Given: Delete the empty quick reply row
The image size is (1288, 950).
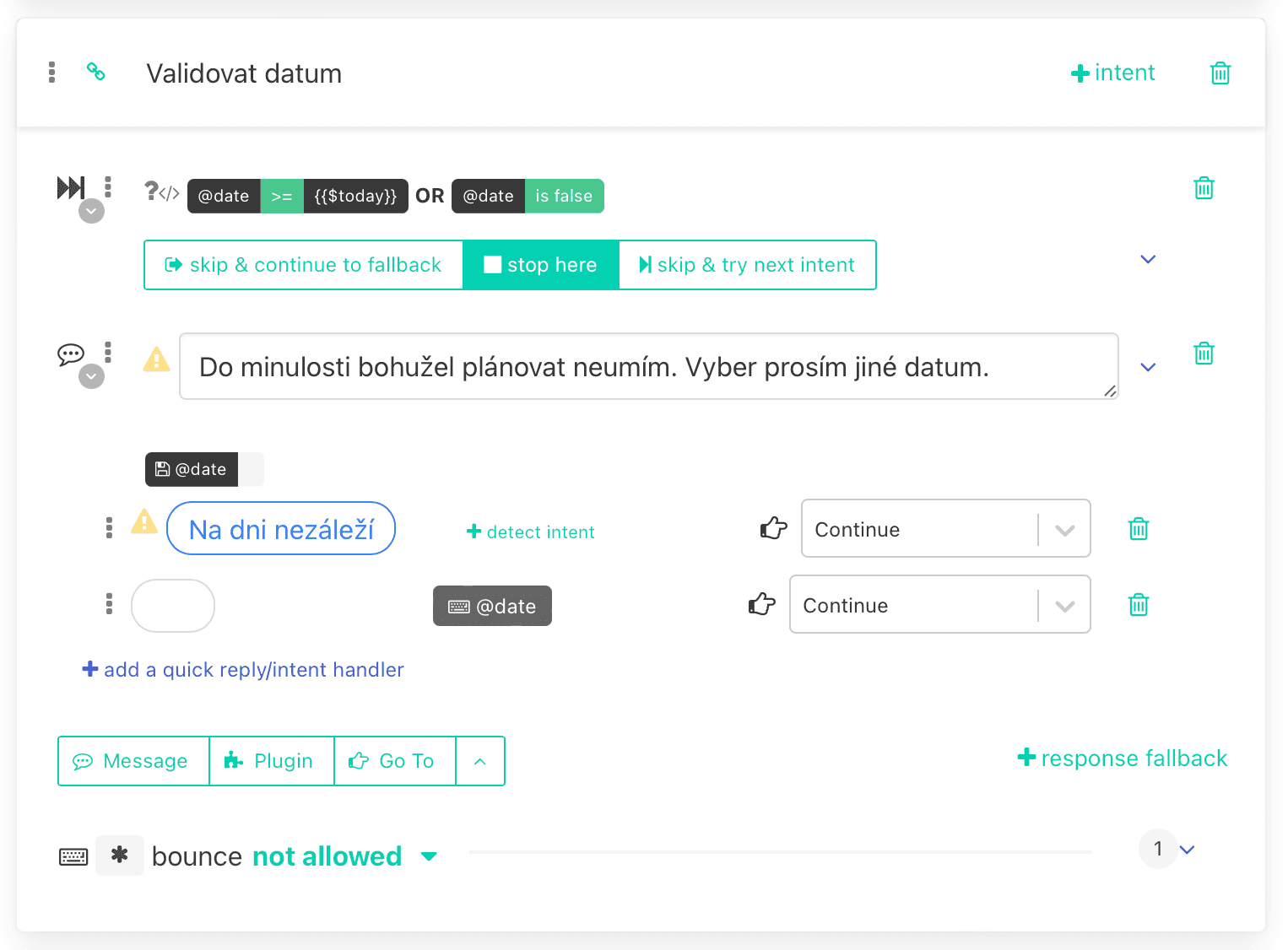Looking at the screenshot, I should (1139, 605).
